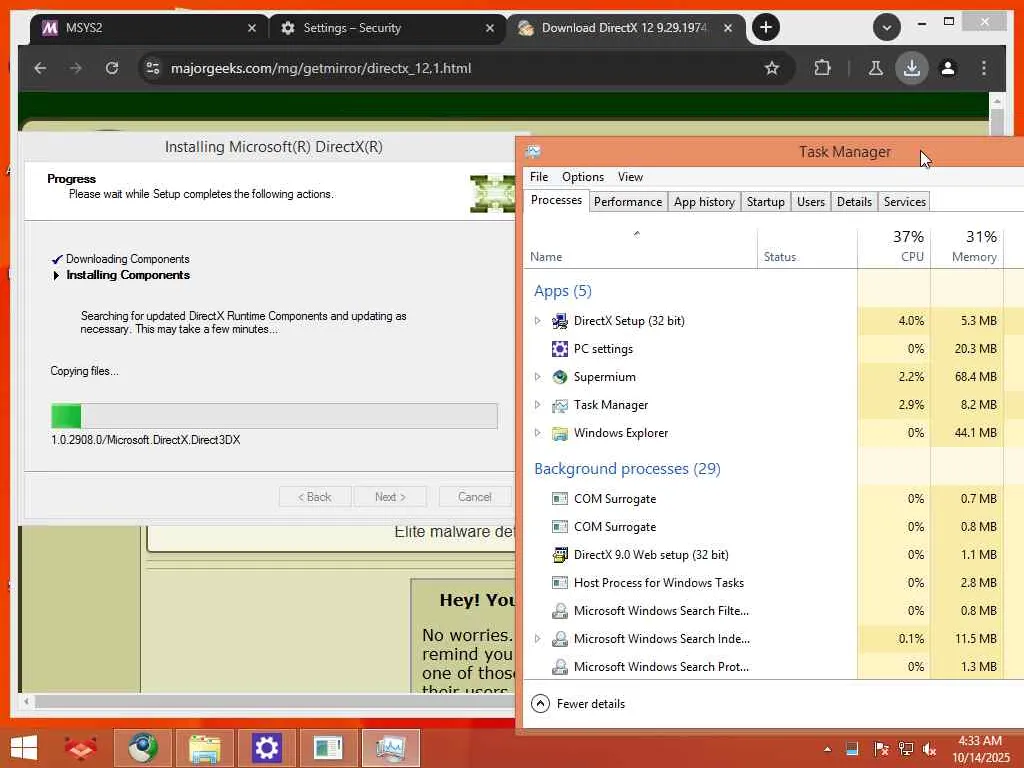
Task: Switch to the App history tab
Action: 704,202
